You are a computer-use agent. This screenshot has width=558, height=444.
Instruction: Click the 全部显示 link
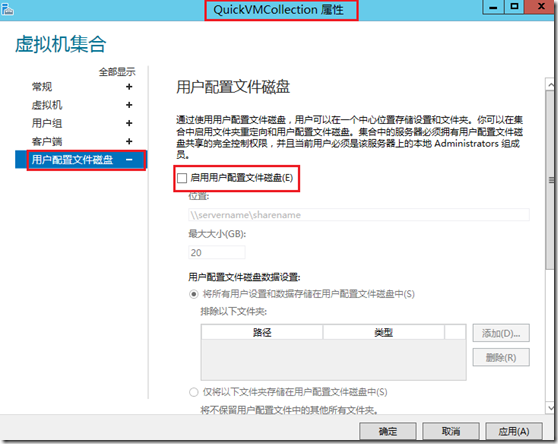(x=117, y=72)
